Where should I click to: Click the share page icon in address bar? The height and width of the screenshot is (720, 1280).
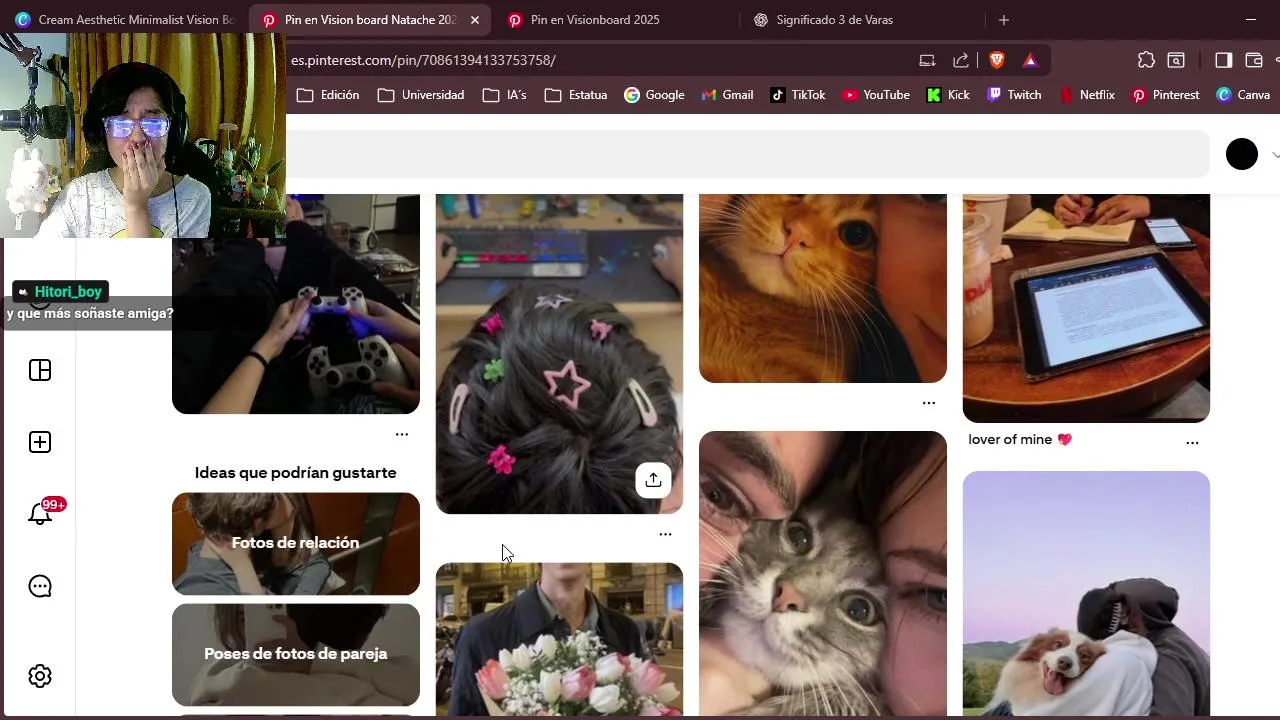pyautogui.click(x=961, y=60)
